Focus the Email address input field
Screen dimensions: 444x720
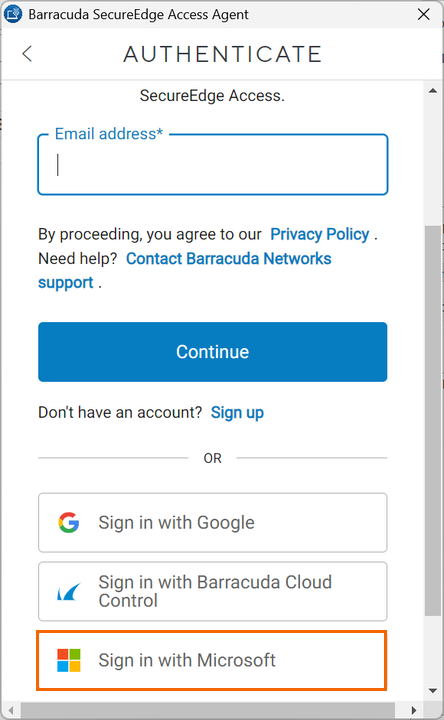213,164
